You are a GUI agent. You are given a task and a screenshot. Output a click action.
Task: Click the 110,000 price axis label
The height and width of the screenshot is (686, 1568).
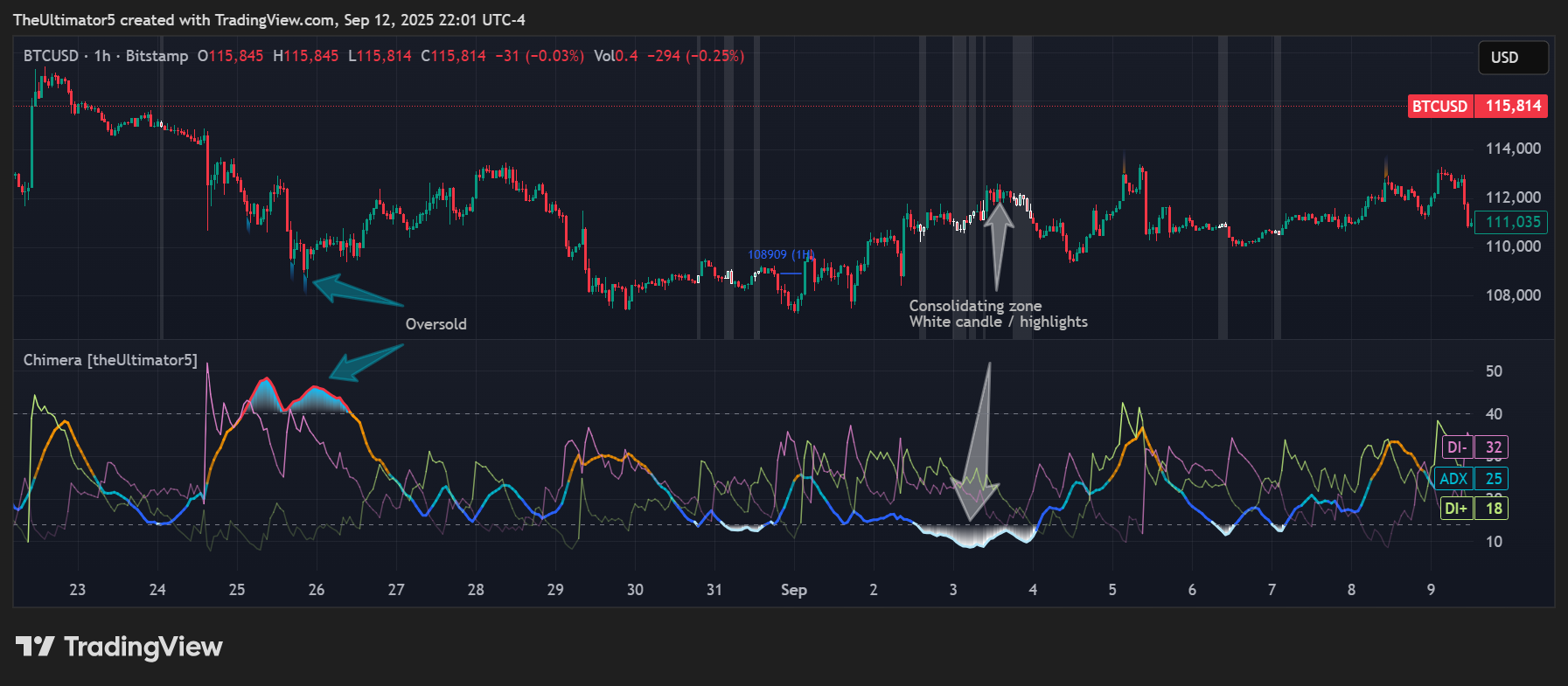(1513, 246)
